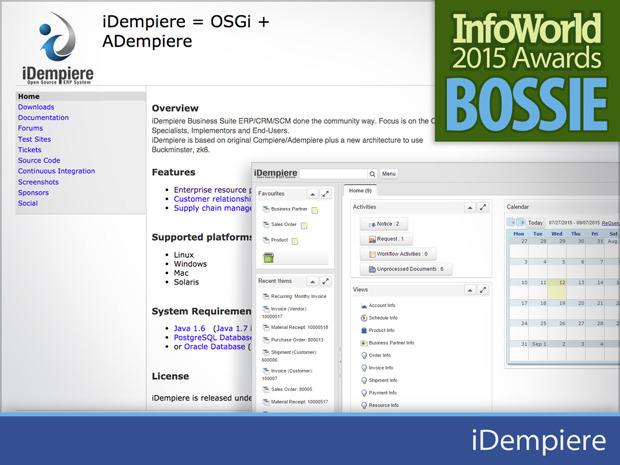Click the iDempiere logo at top left

coord(58,47)
